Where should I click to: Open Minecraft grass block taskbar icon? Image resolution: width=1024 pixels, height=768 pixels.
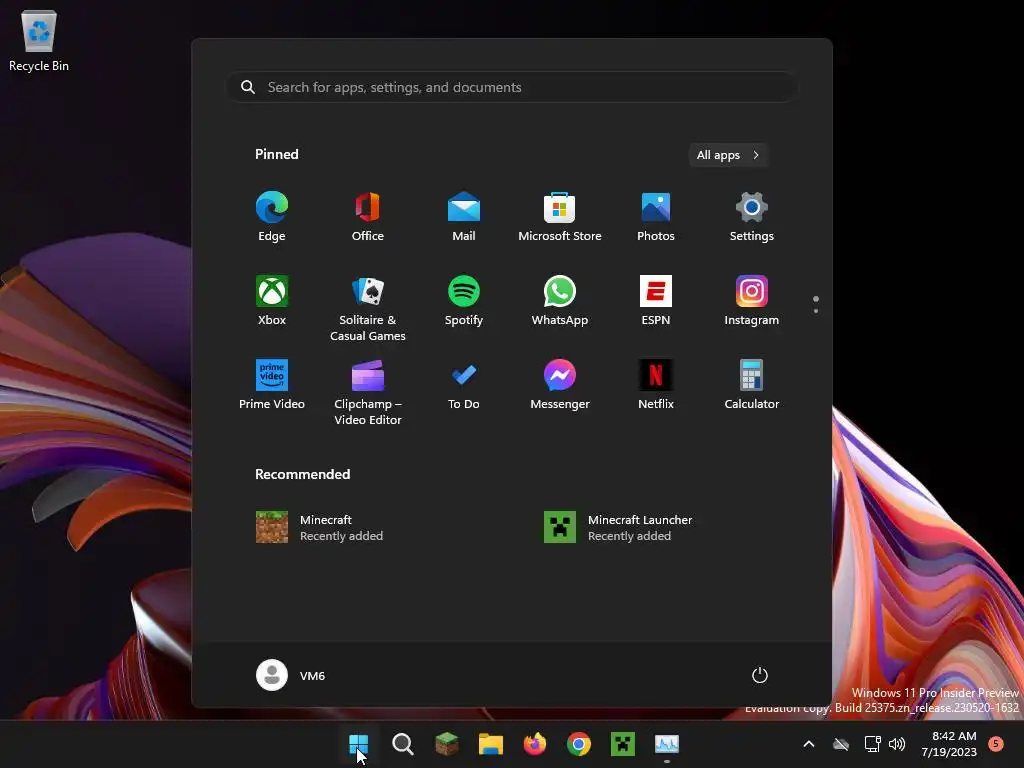(x=447, y=744)
